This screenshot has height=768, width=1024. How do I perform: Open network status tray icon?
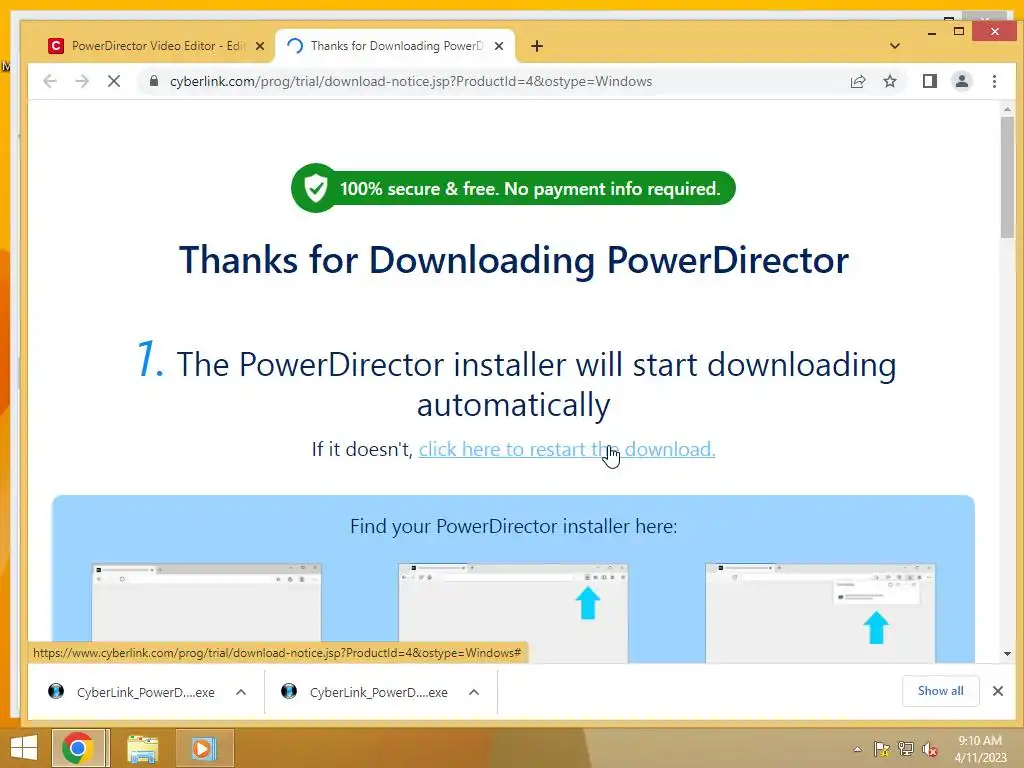906,749
